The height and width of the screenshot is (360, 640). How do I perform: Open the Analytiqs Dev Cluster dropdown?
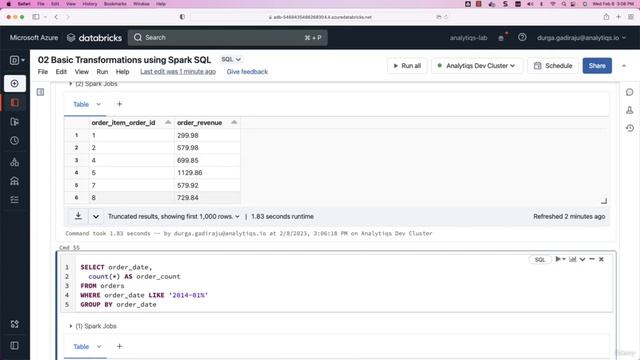coord(477,66)
